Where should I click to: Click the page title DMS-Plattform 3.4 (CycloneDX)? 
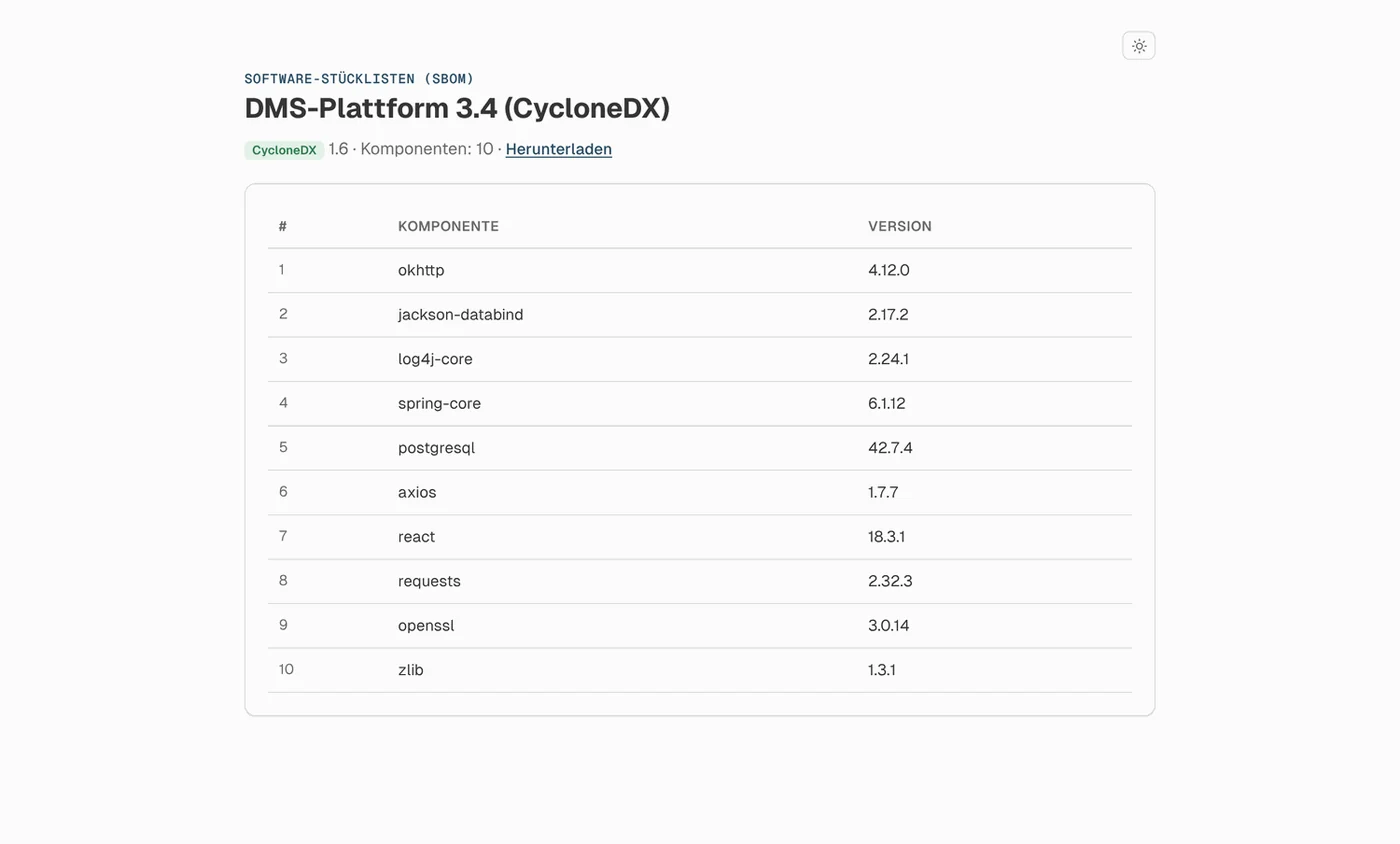[457, 108]
